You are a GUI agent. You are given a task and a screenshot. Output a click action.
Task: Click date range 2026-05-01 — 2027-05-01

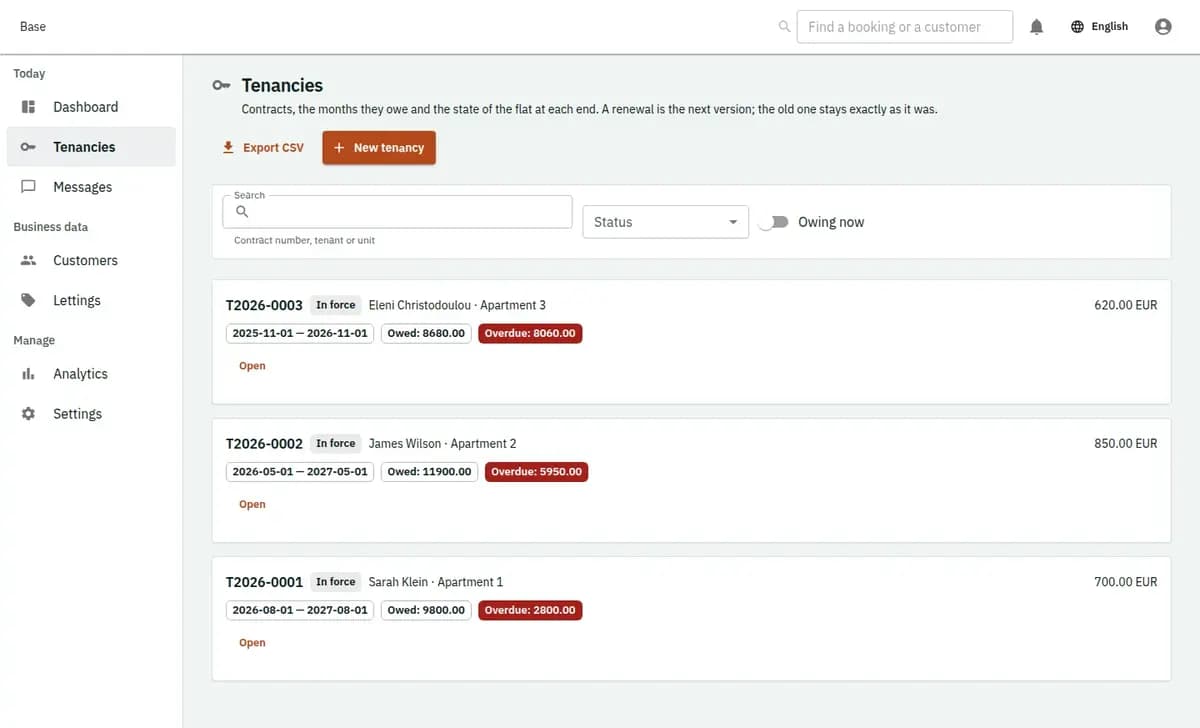[300, 472]
